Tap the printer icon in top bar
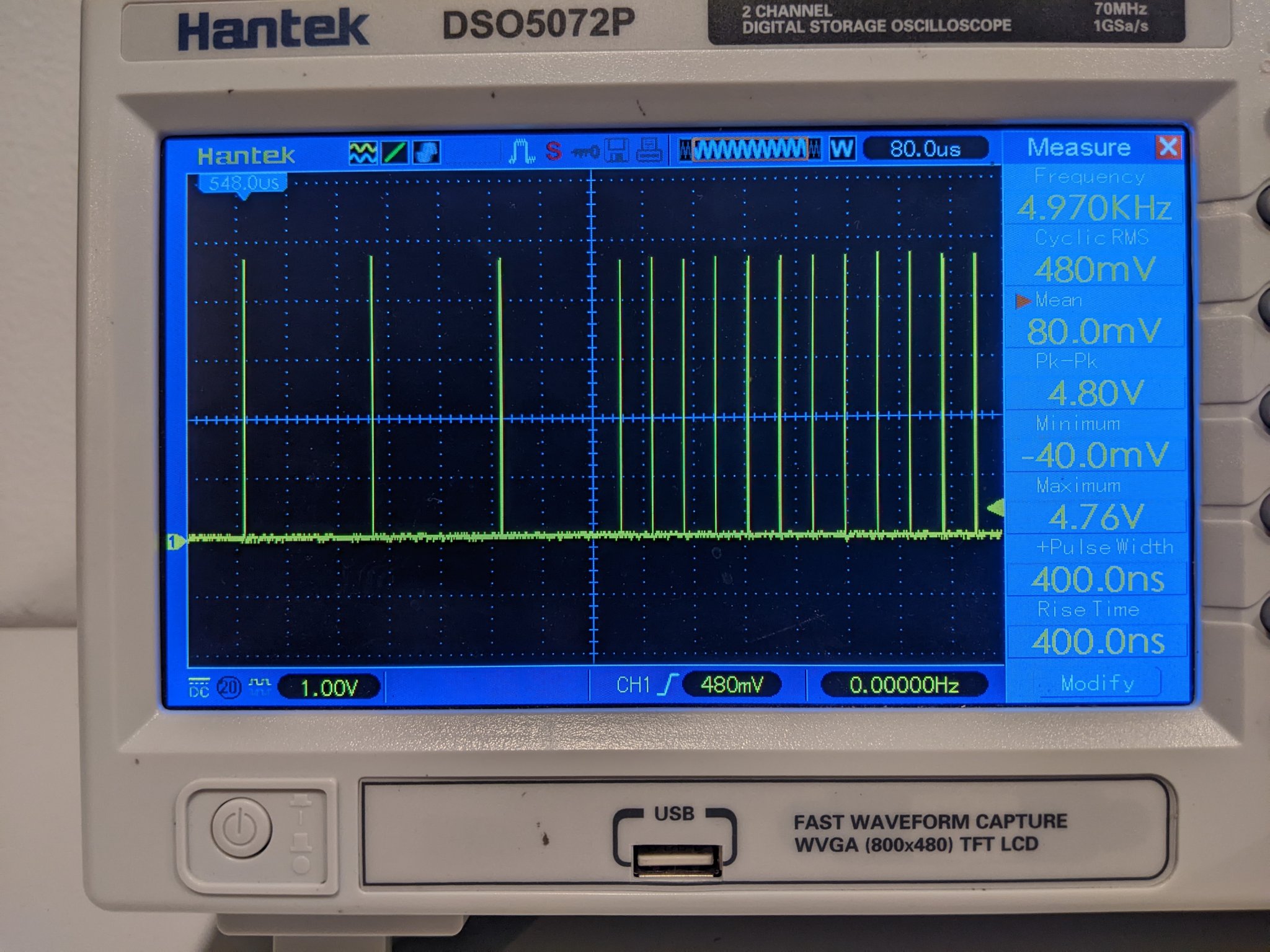1270x952 pixels. tap(649, 151)
